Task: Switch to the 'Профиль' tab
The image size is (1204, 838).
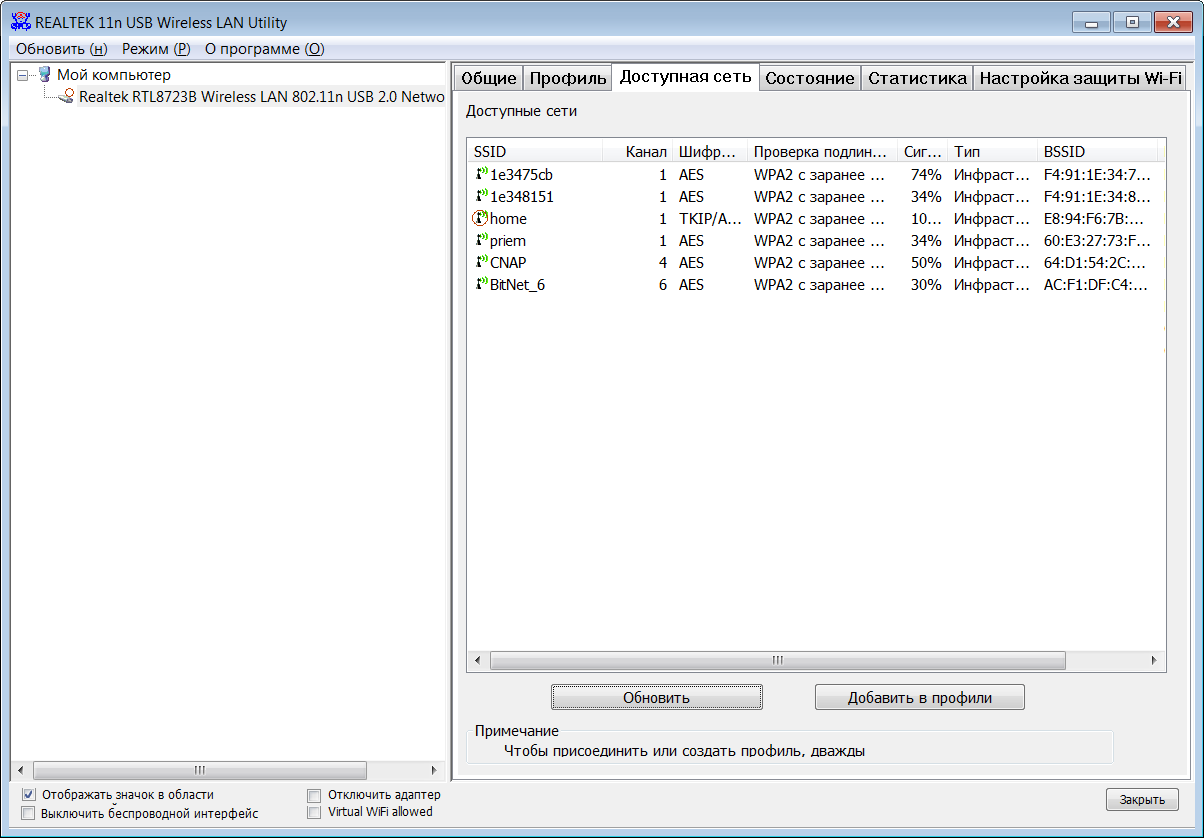Action: pos(568,79)
